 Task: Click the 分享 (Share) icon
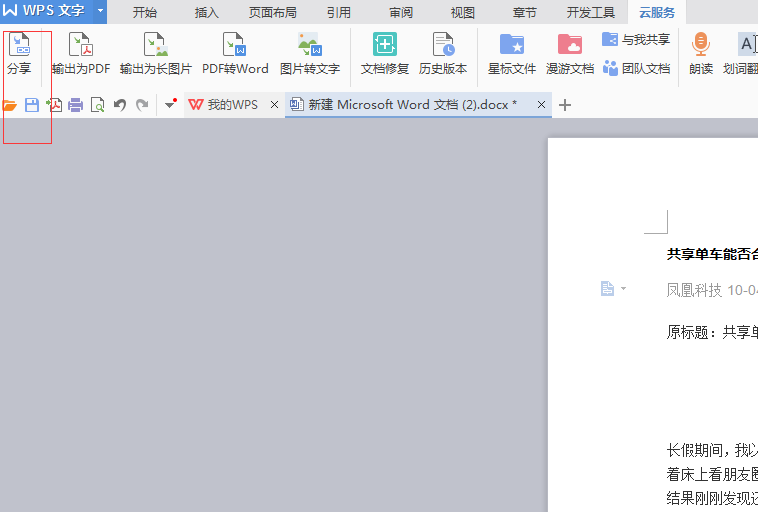point(19,53)
